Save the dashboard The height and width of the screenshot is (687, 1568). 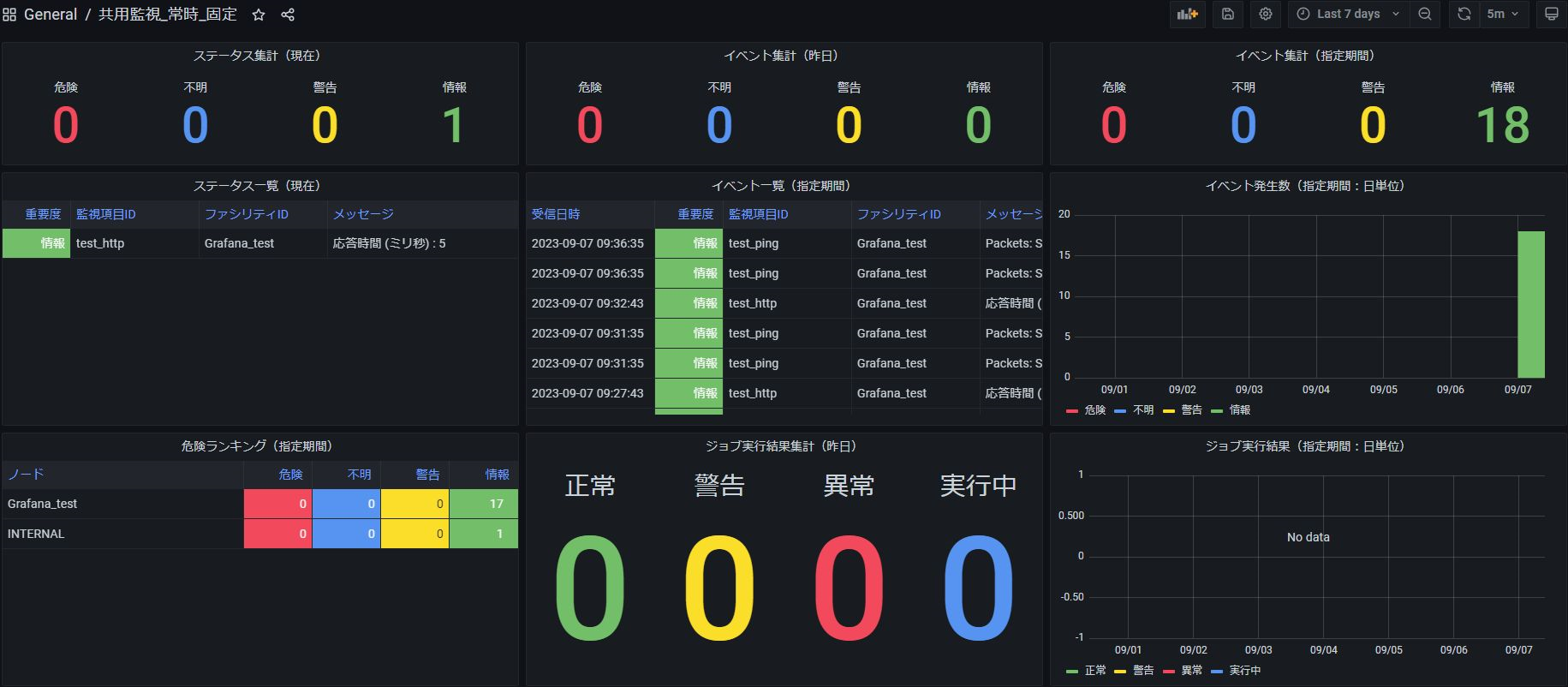pyautogui.click(x=1228, y=14)
